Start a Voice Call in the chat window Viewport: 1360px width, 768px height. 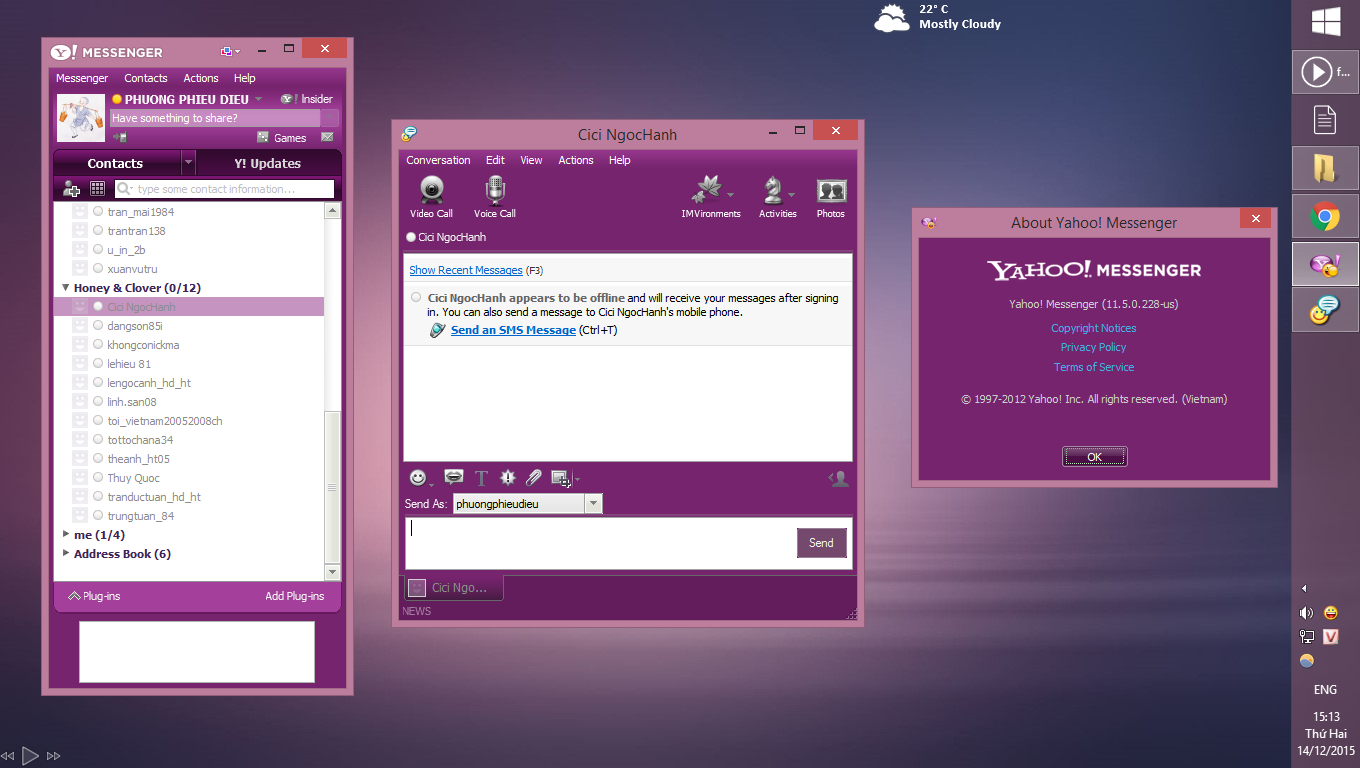pos(495,196)
